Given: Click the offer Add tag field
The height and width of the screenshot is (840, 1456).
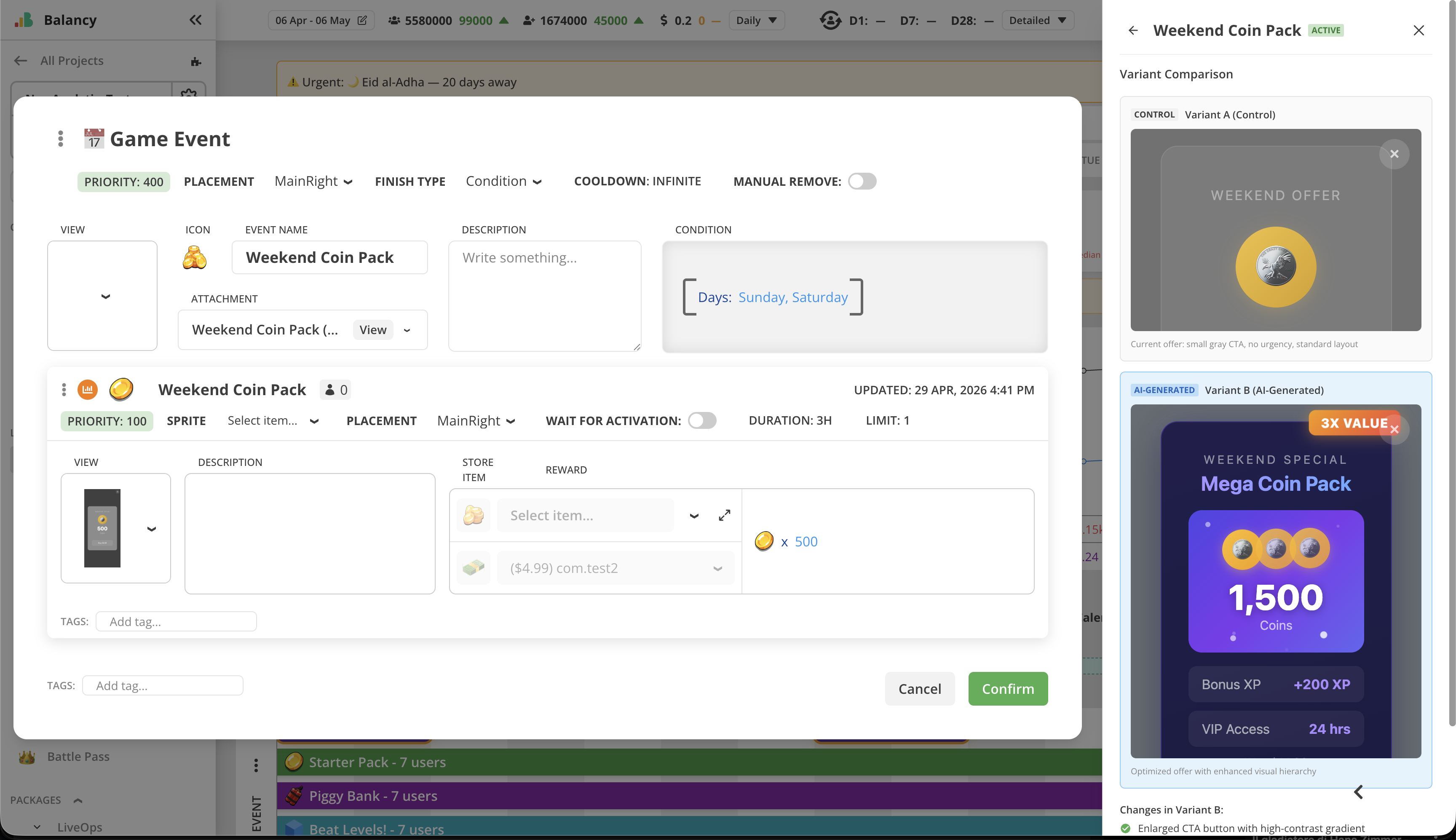Looking at the screenshot, I should [x=176, y=621].
